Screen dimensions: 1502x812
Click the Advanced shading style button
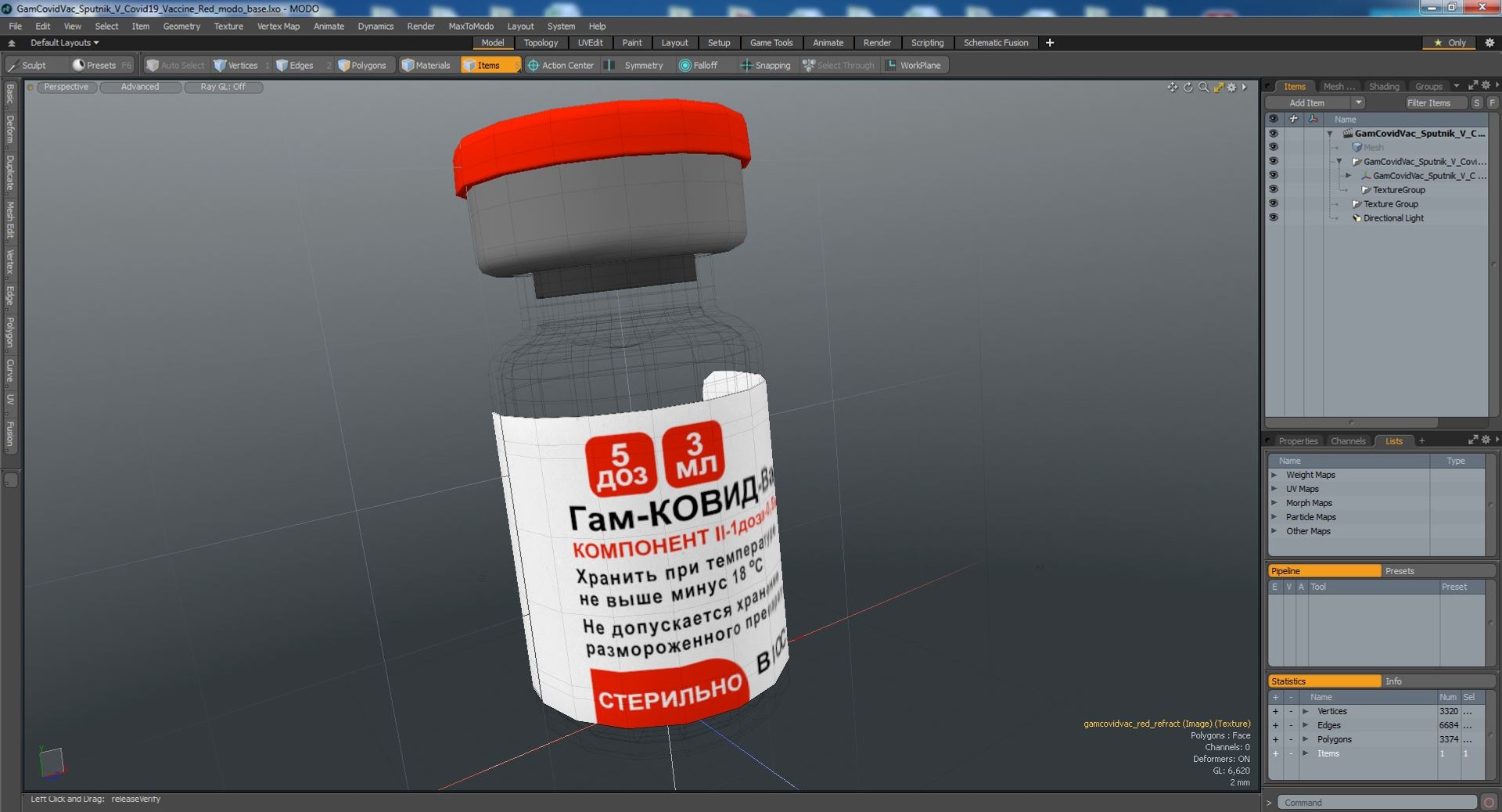(140, 87)
